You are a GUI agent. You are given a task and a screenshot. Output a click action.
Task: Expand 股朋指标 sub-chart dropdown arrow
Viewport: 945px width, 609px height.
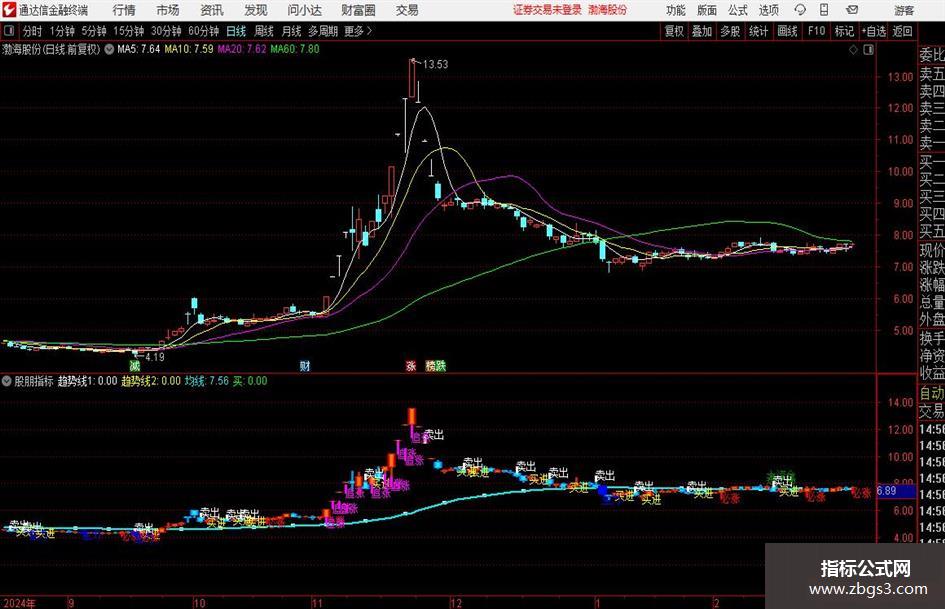[7, 381]
